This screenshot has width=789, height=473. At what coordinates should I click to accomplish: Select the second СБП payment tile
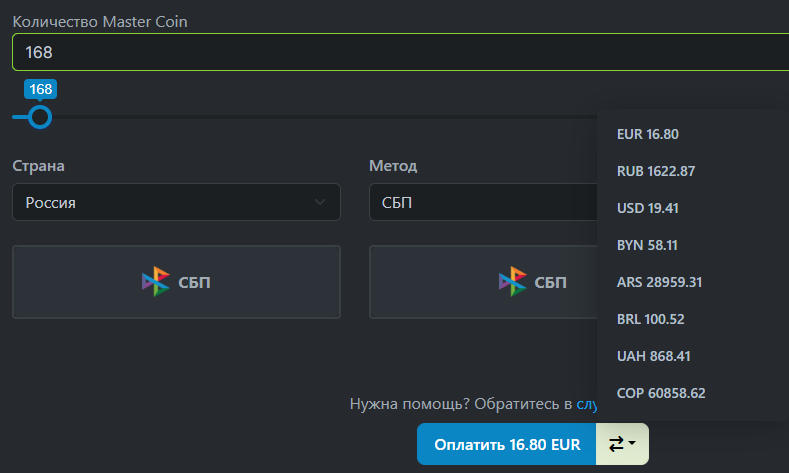pos(483,282)
